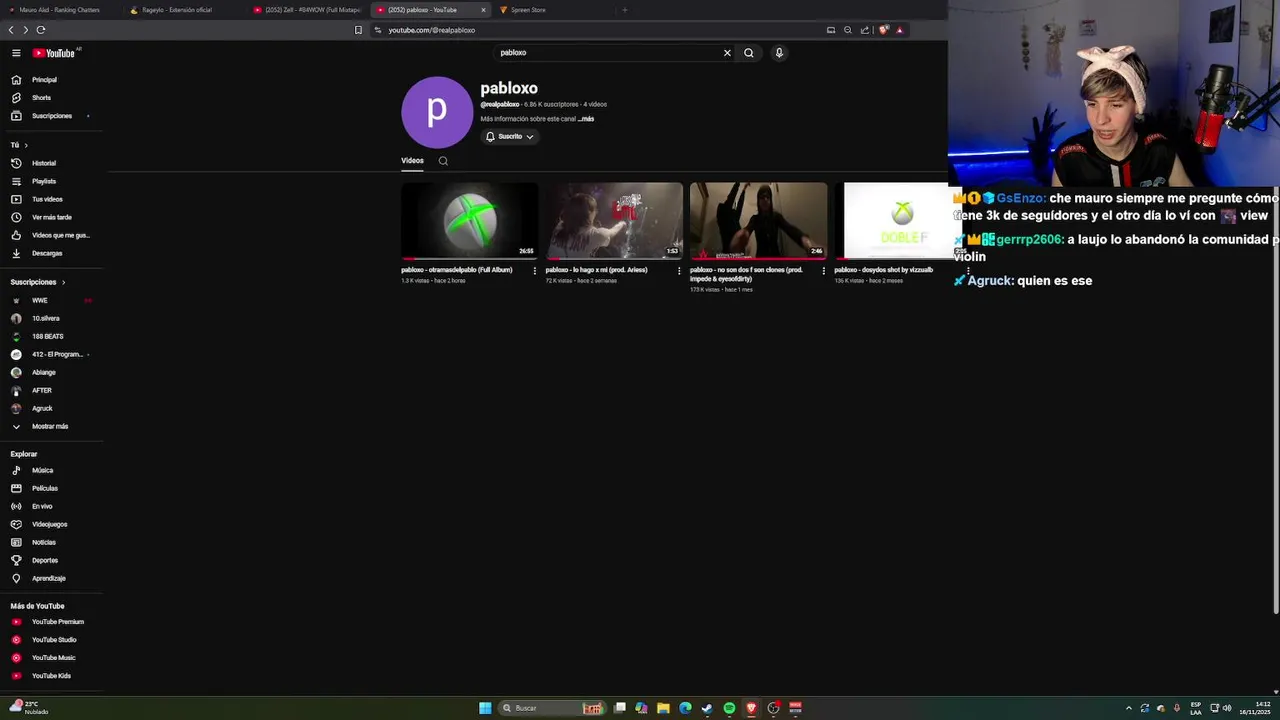Viewport: 1280px width, 720px height.
Task: Open YouTube Music link
Action: pos(52,658)
